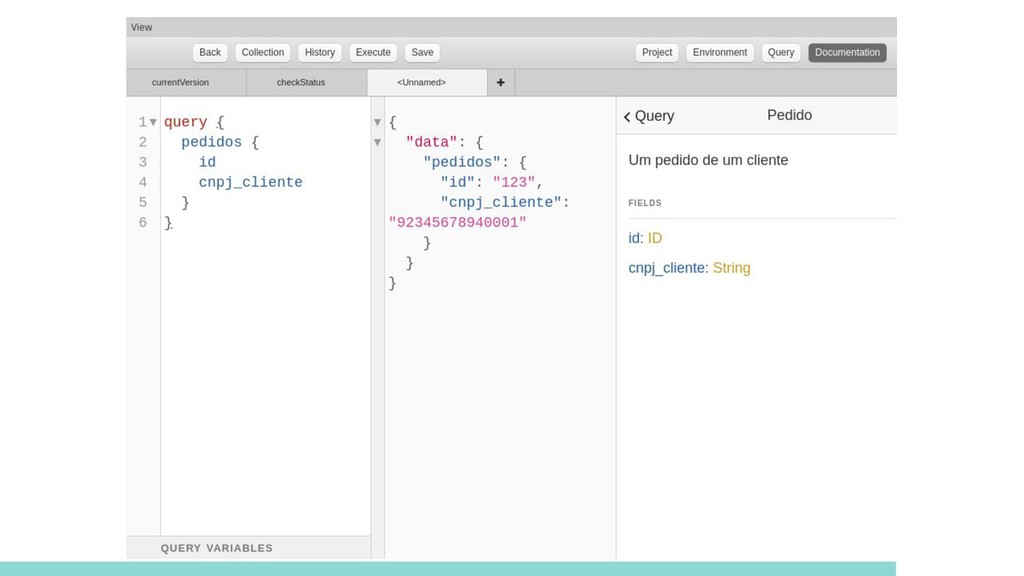This screenshot has height=576, width=1024.
Task: Click cnpj_cliente on editor line 4
Action: pos(251,182)
